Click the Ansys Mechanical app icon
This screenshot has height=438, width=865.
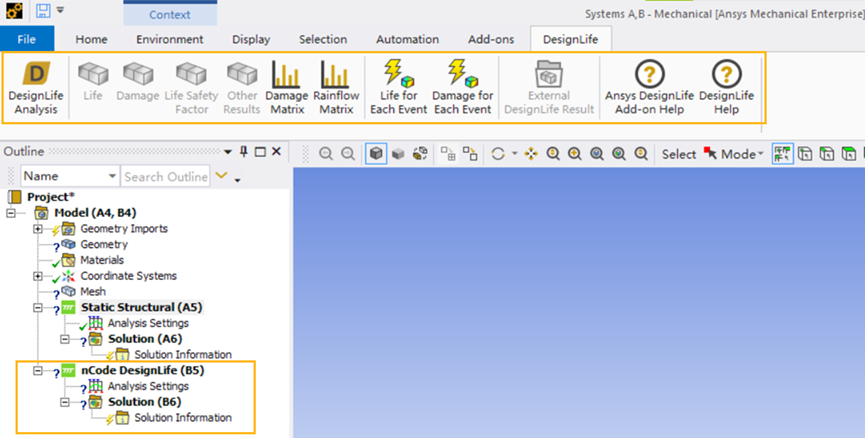click(14, 10)
